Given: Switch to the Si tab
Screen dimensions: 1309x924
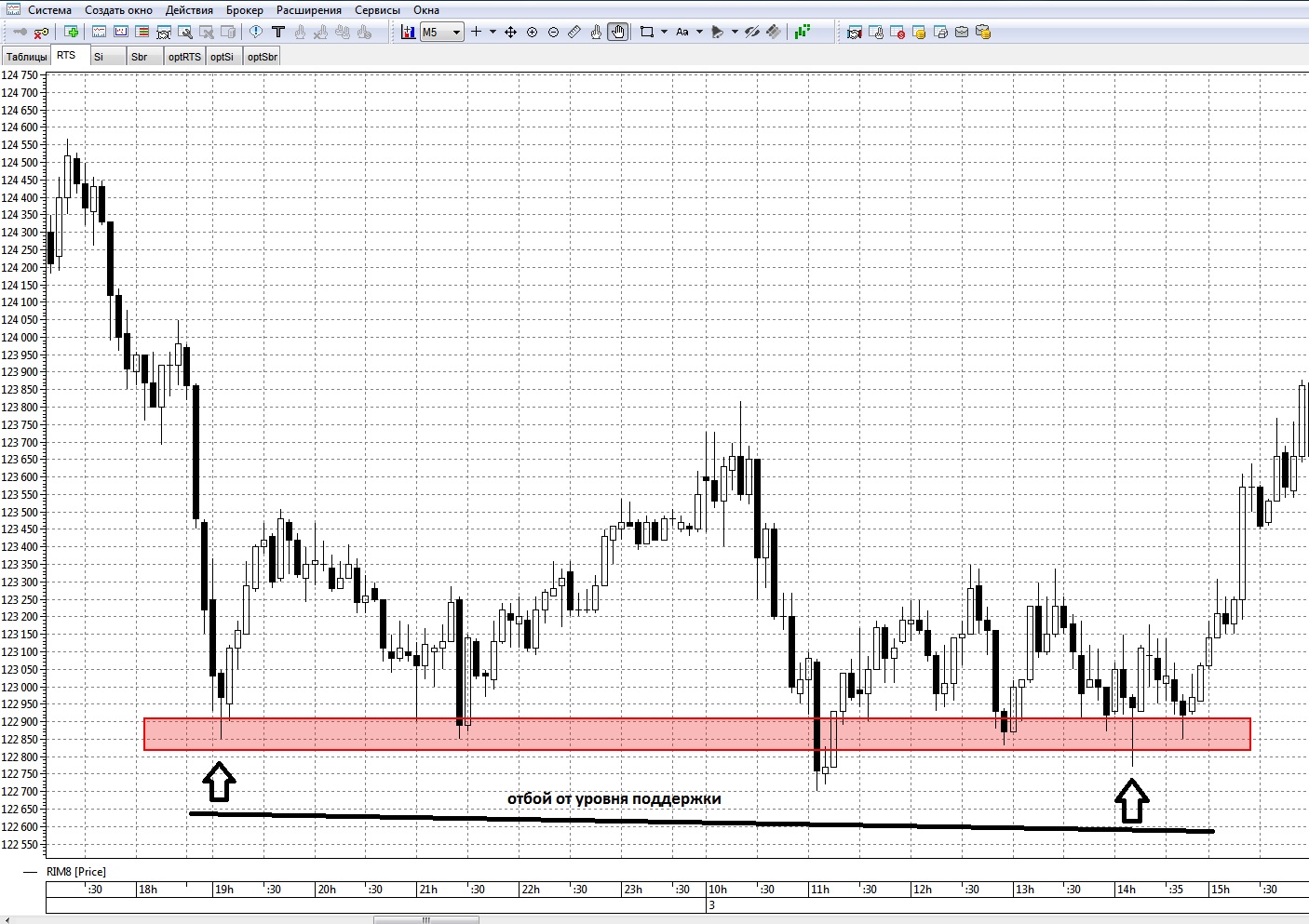Looking at the screenshot, I should coord(109,57).
